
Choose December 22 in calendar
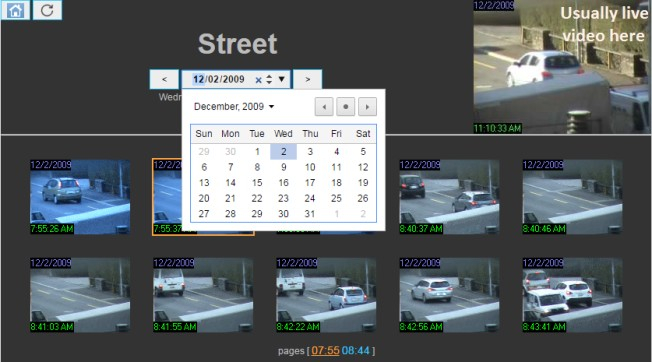(257, 198)
